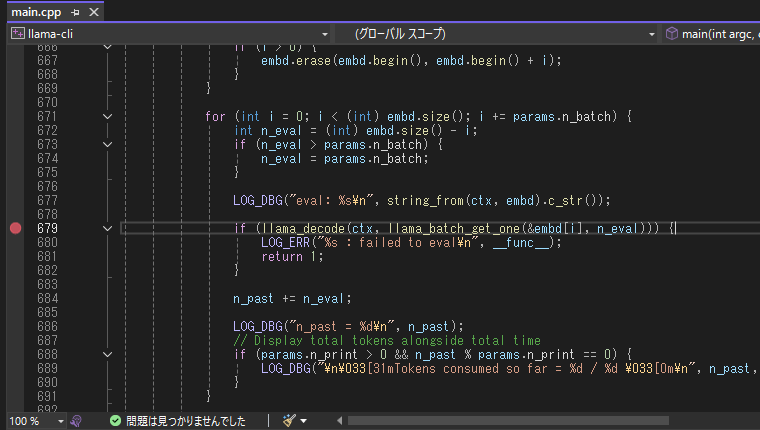
Task: Click __func__ on line 680
Action: tap(522, 242)
